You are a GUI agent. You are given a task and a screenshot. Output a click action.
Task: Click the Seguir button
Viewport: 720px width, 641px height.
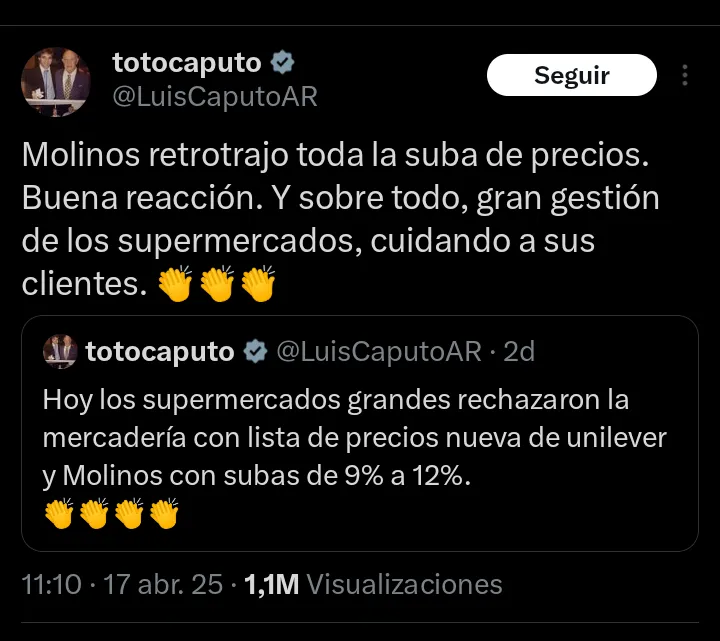[x=571, y=75]
